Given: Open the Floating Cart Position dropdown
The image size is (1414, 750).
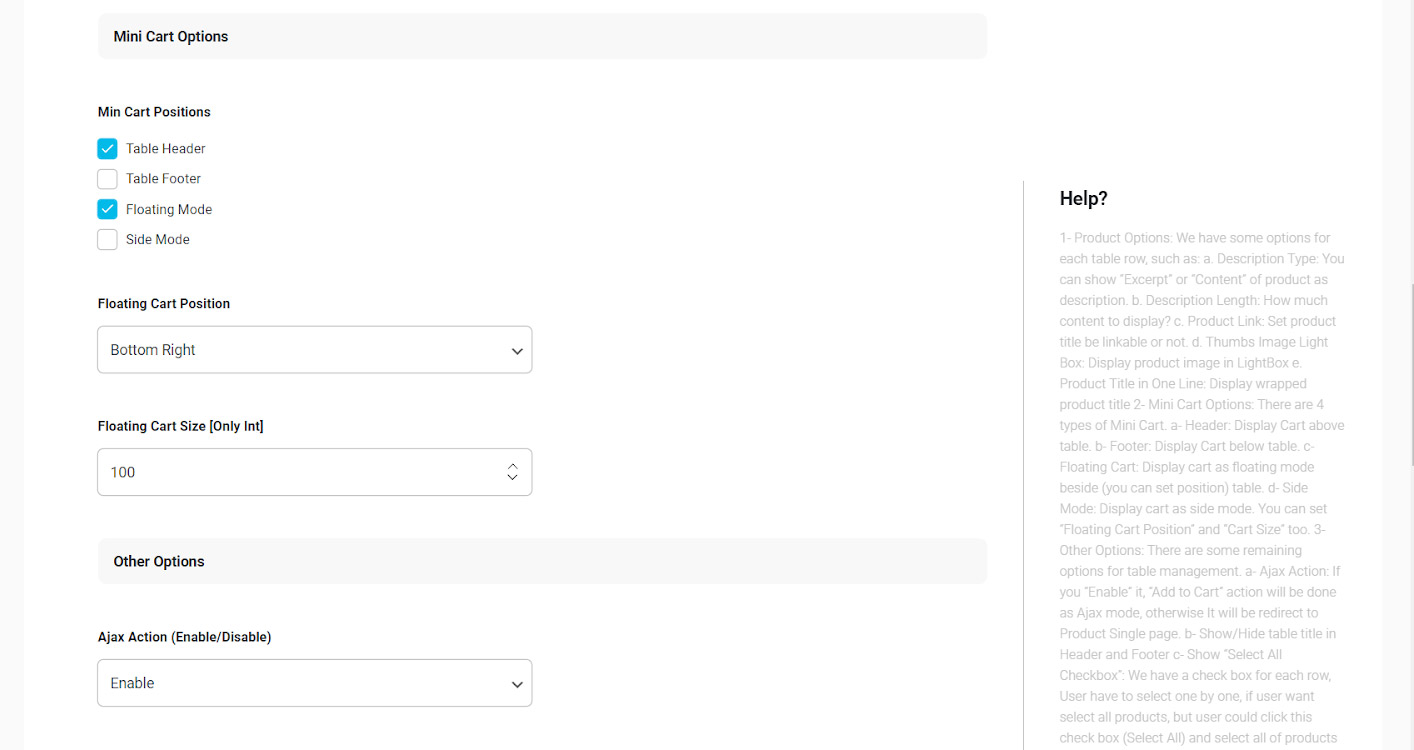Looking at the screenshot, I should pyautogui.click(x=314, y=350).
